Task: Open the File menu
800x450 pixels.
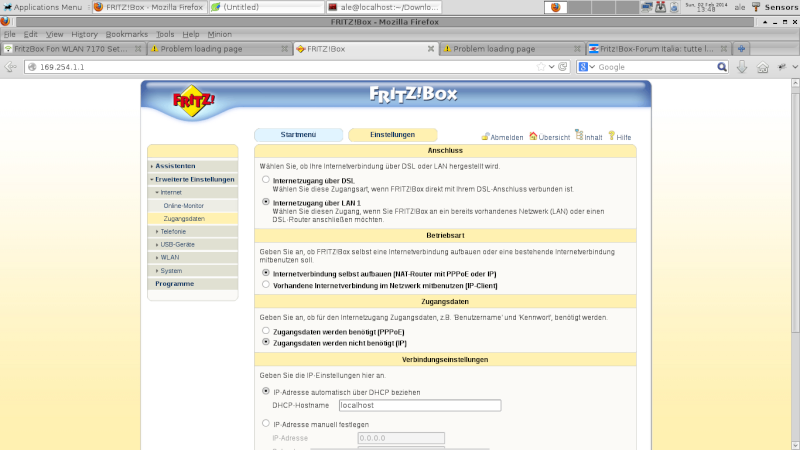Action: 10,34
